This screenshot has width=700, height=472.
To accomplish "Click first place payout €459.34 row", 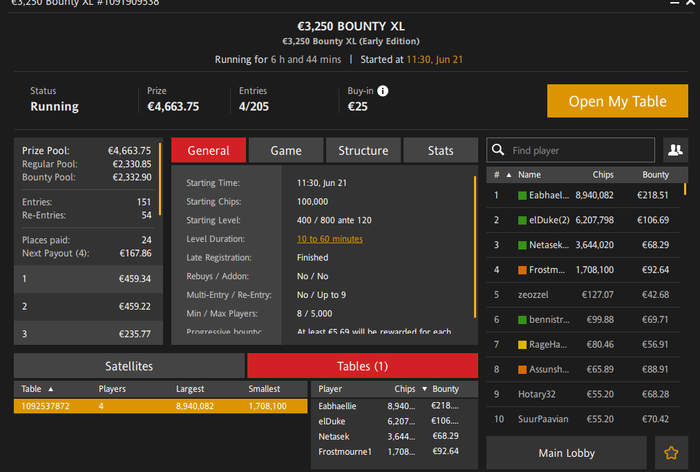I will (88, 279).
